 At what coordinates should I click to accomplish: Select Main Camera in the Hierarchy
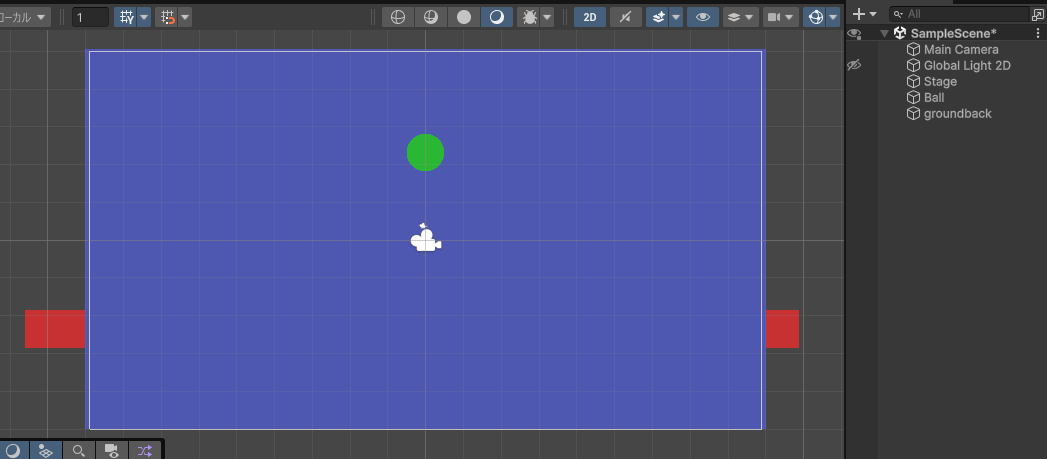961,49
